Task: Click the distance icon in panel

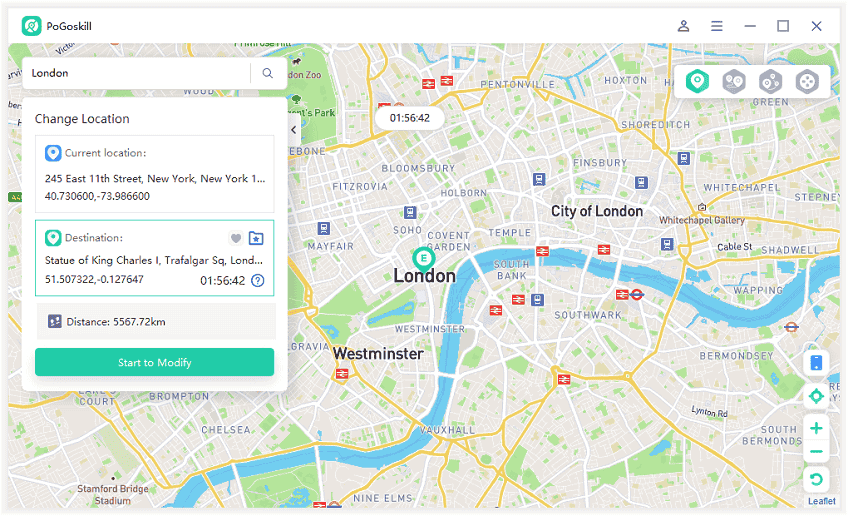Action: 55,322
